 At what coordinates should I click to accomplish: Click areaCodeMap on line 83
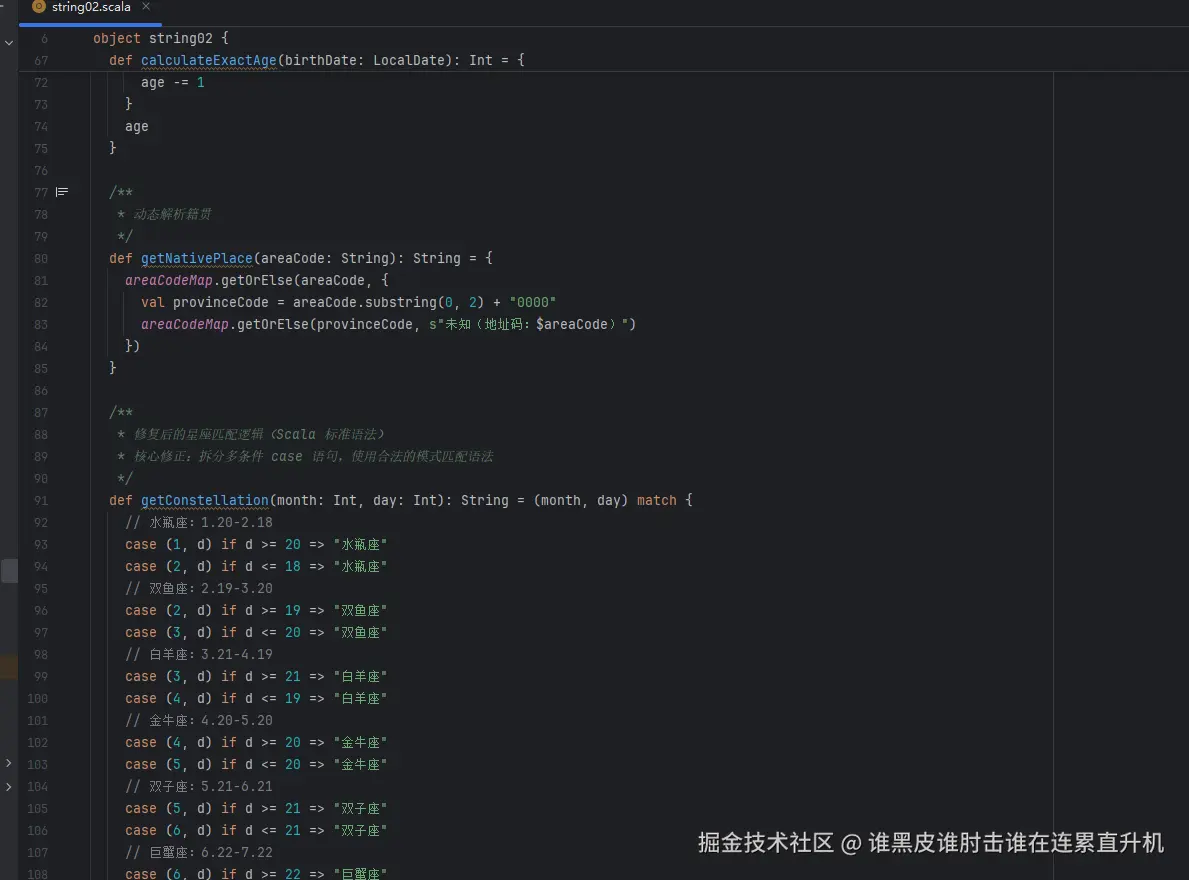click(184, 324)
